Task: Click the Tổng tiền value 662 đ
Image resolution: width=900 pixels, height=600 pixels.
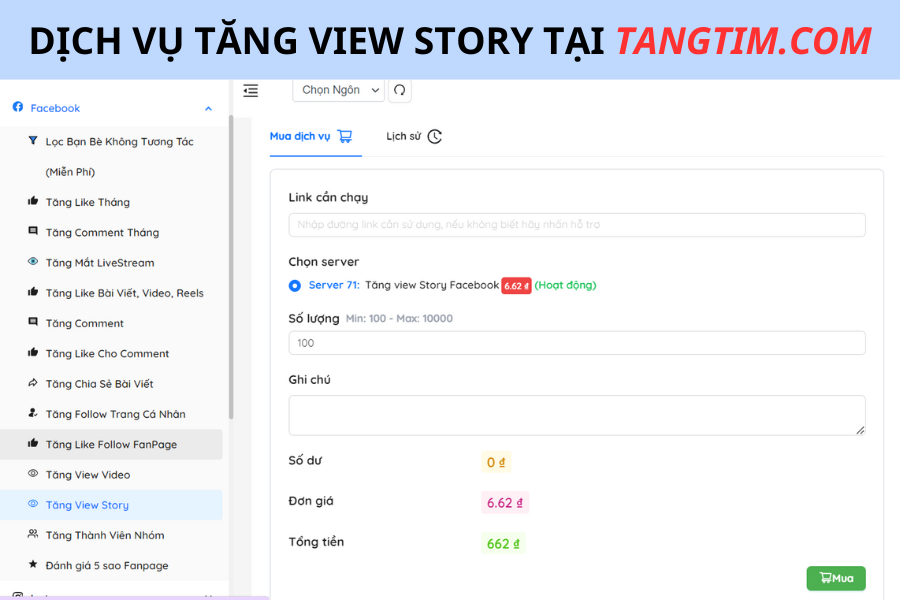Action: 503,544
